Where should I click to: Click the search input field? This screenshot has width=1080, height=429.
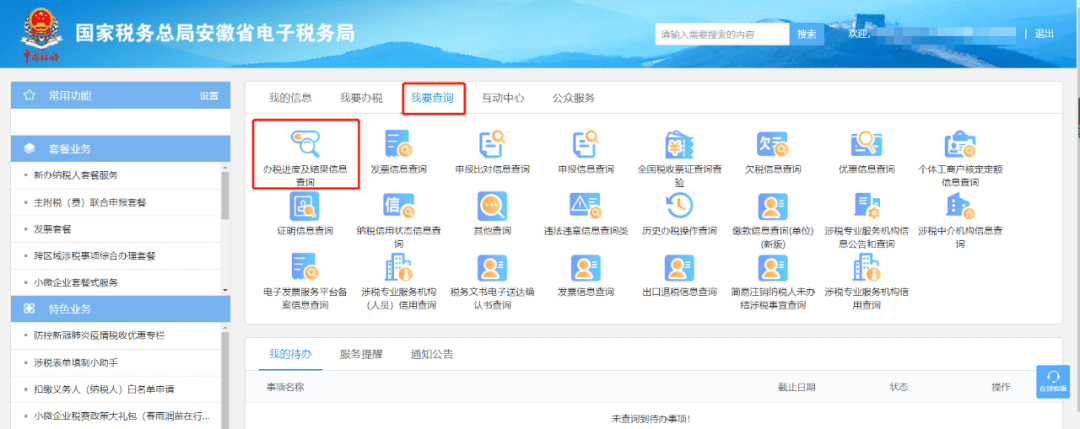[x=722, y=34]
